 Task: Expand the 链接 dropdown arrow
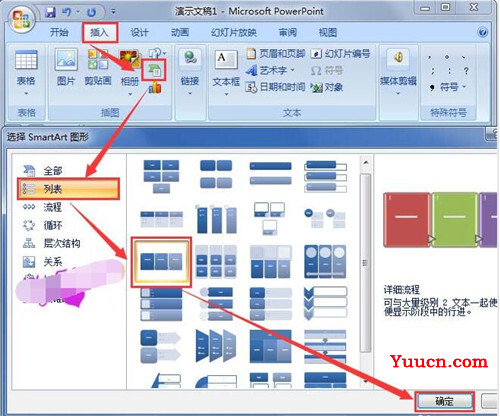coord(190,94)
